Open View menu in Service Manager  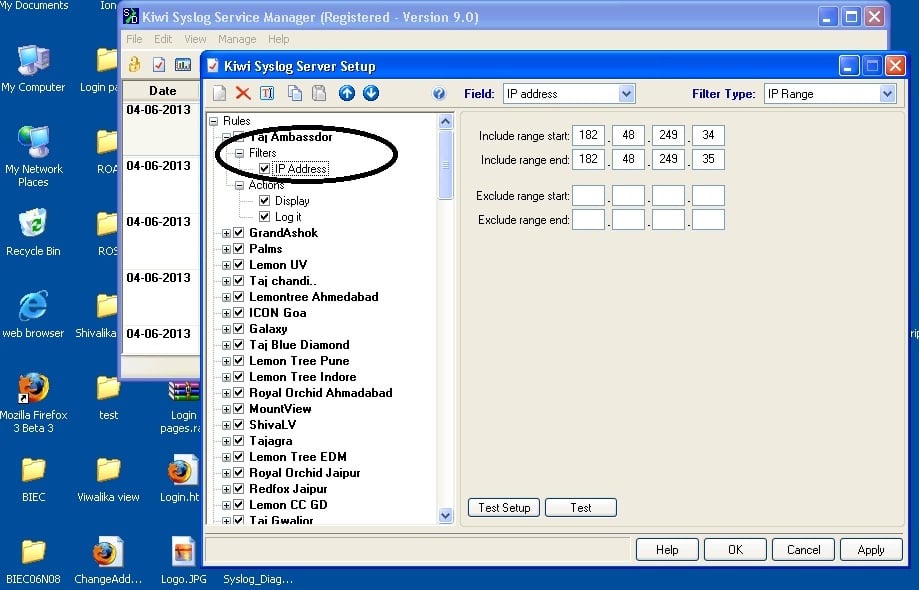[195, 39]
